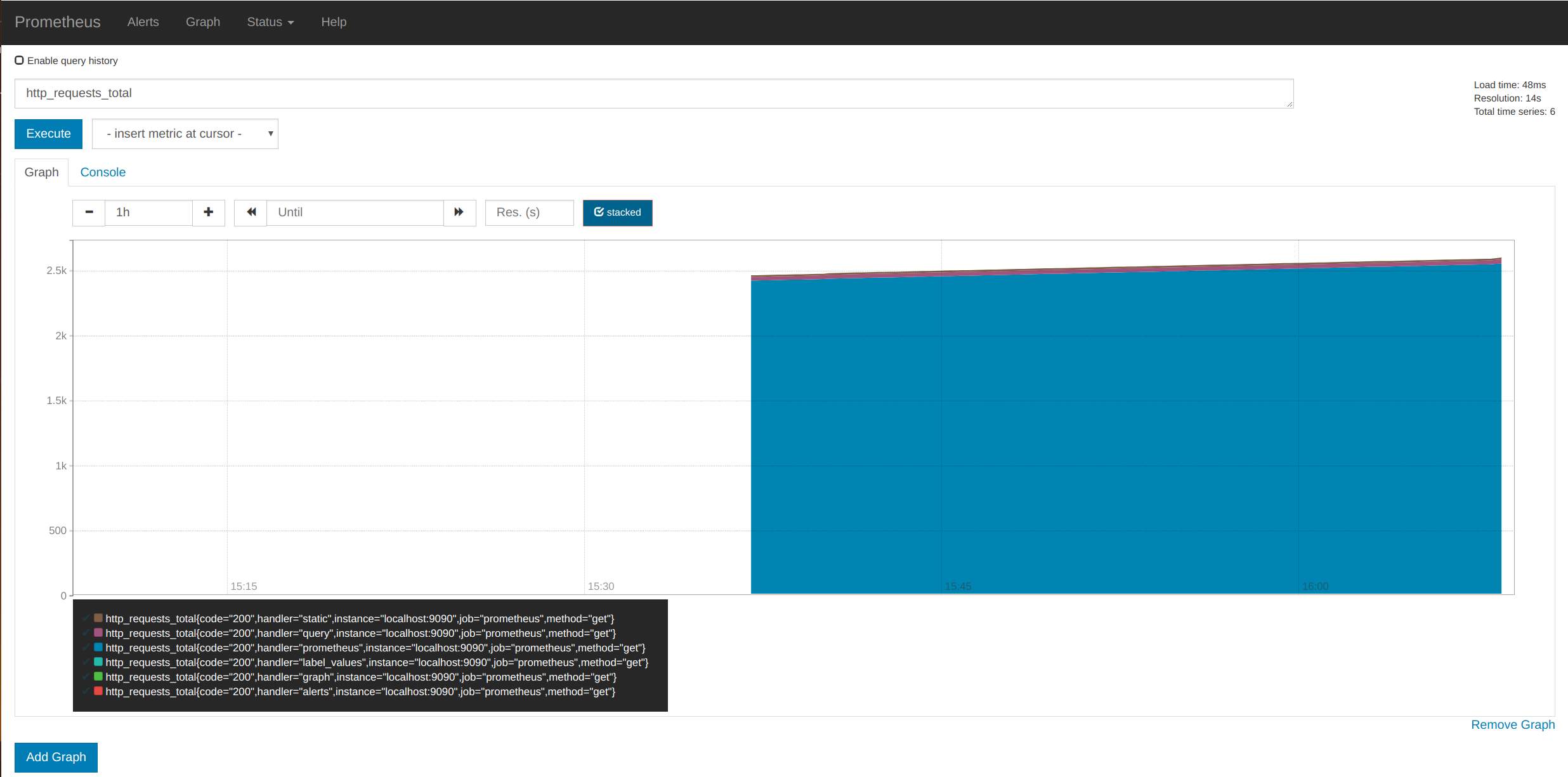Expand the Status menu in navbar
The height and width of the screenshot is (777, 1568).
[270, 22]
